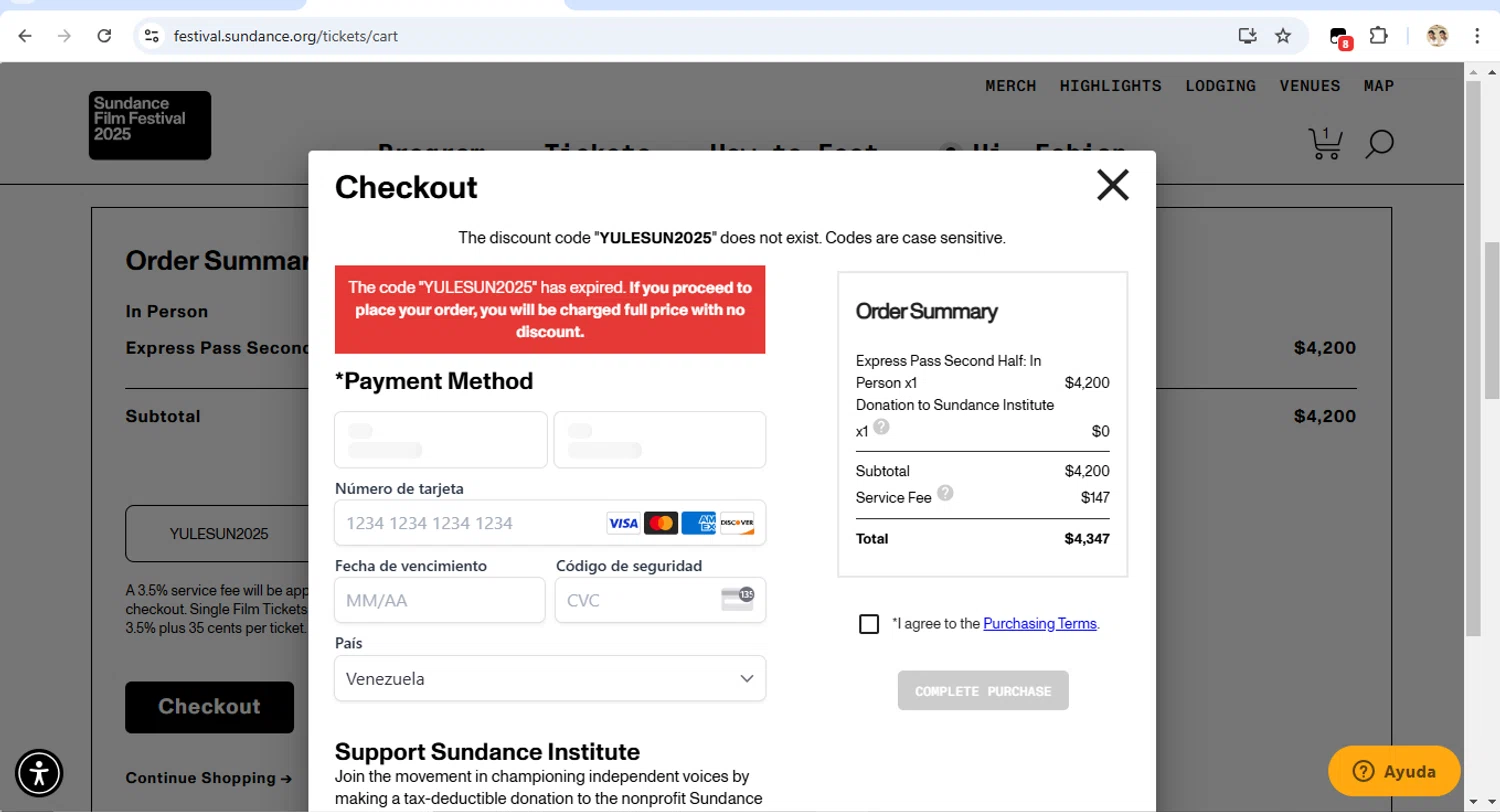This screenshot has width=1500, height=812.
Task: Open the browser profile avatar
Action: click(1438, 36)
